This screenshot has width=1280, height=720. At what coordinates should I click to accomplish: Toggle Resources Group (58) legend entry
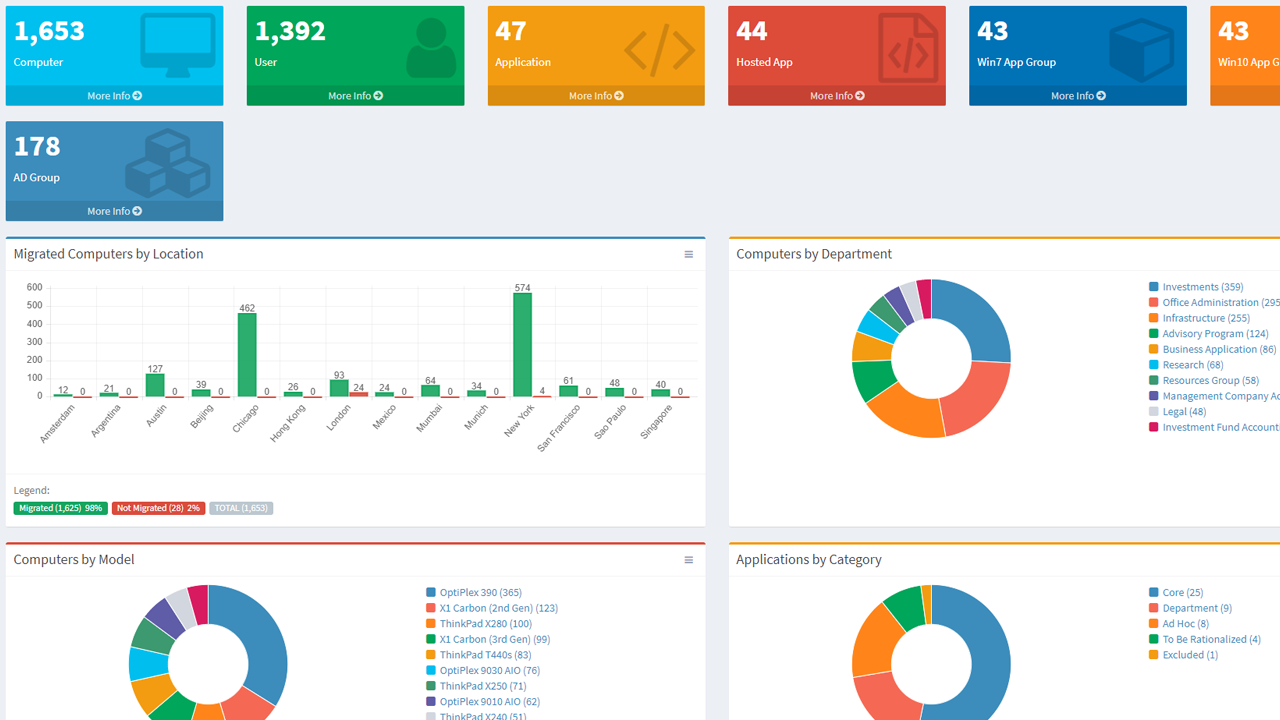point(1204,380)
